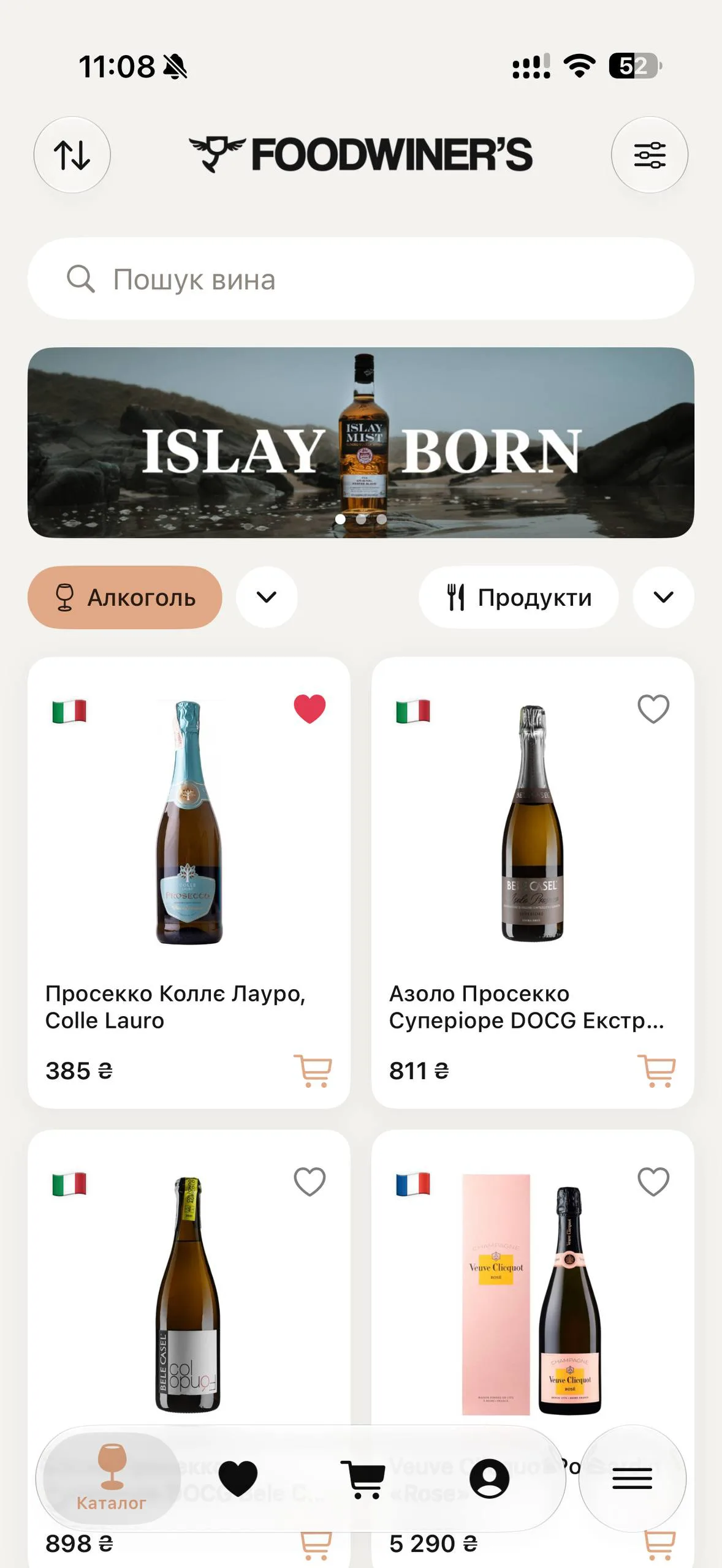This screenshot has height=1568, width=722.
Task: Select the Каталог tab
Action: 112,1479
